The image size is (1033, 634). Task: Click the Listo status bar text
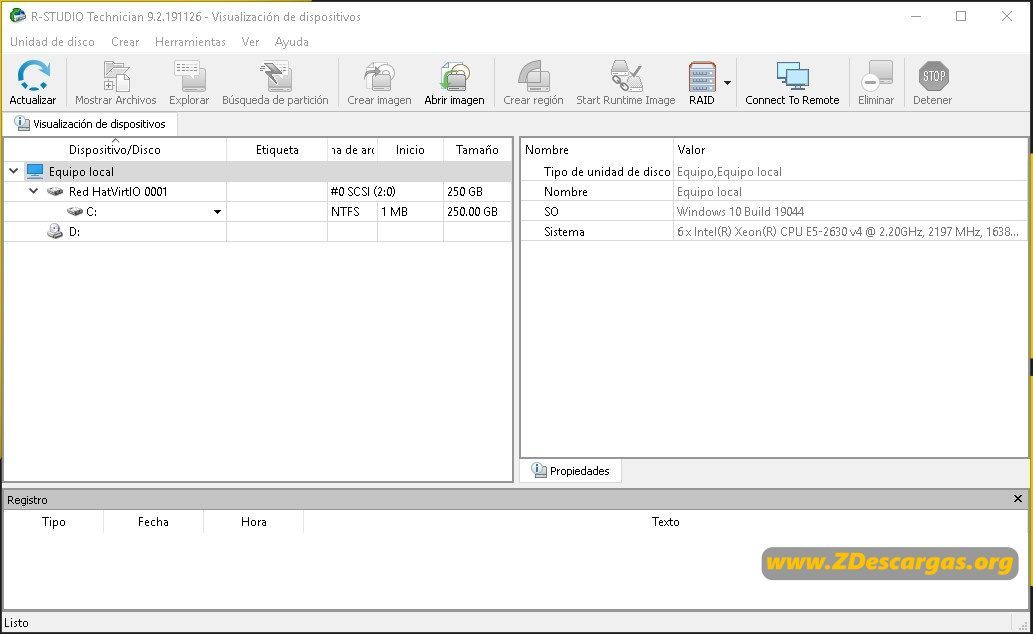pyautogui.click(x=16, y=623)
